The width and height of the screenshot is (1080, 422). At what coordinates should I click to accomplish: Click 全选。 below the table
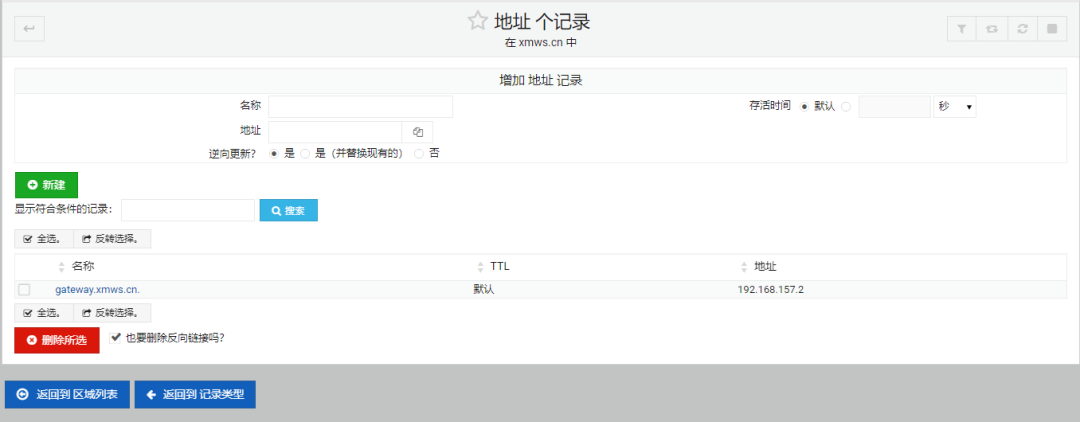43,313
